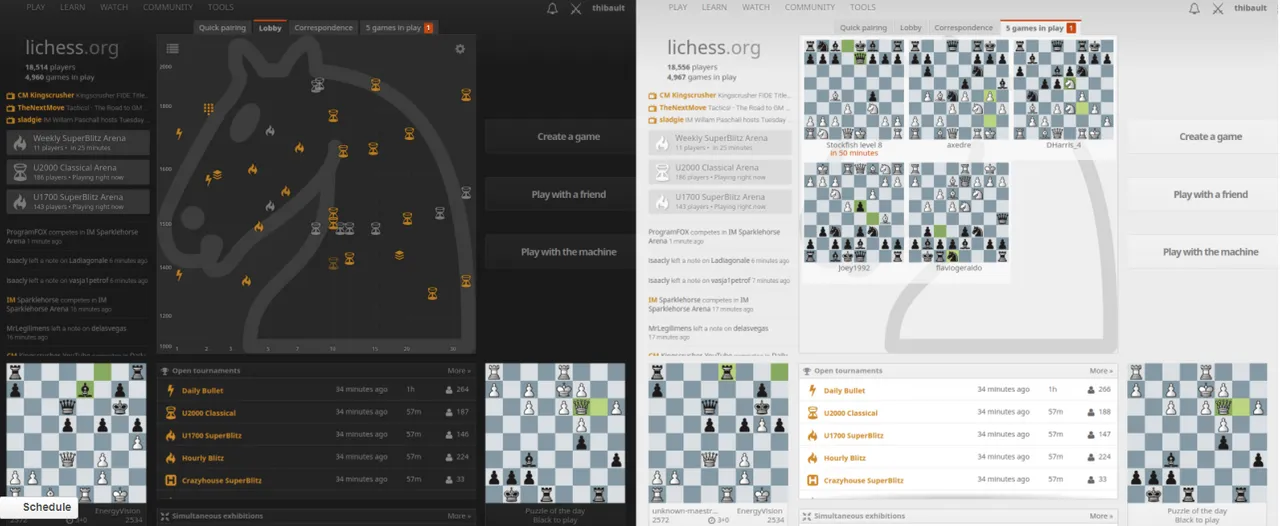Open thibault user menu in dark-theme header
1280x526 pixels.
tap(607, 8)
